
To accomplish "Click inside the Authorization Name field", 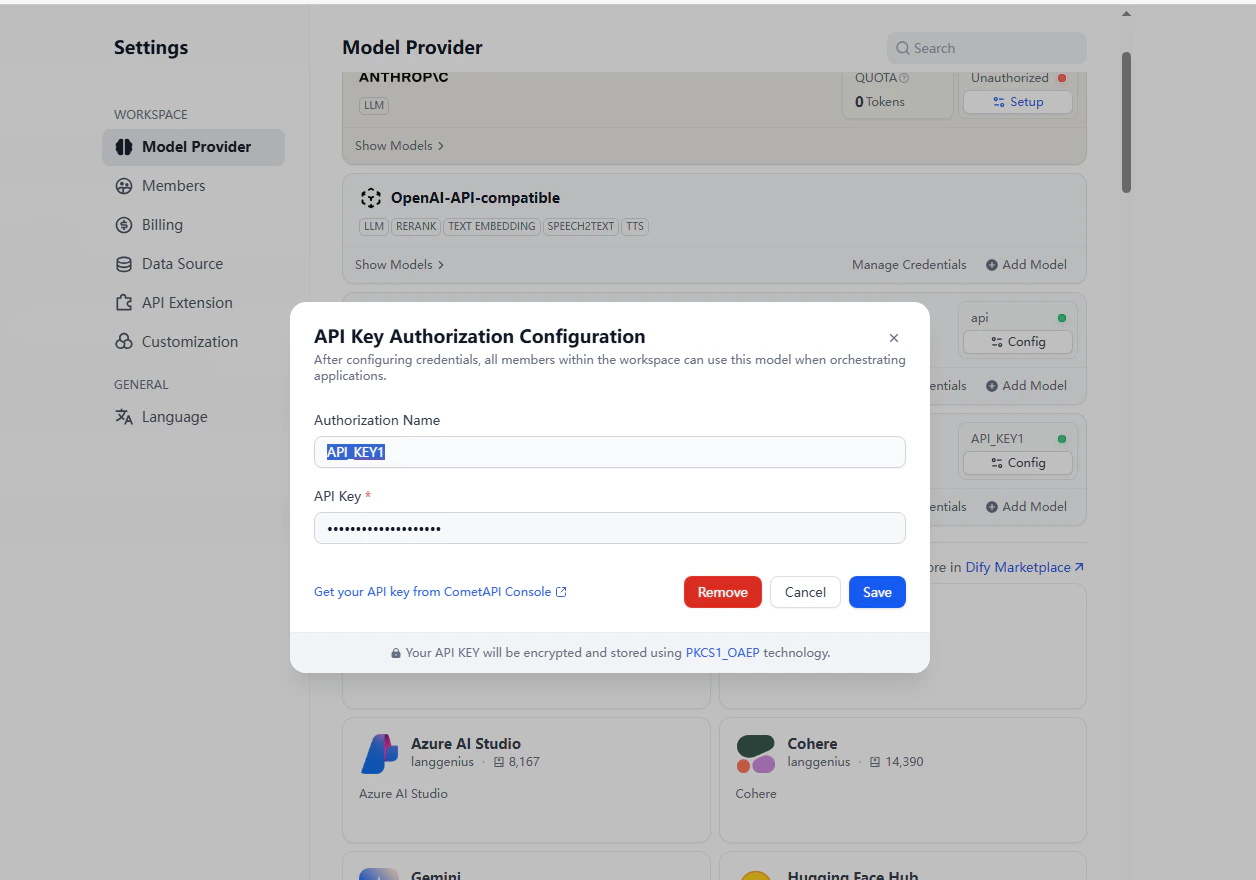I will tap(609, 452).
